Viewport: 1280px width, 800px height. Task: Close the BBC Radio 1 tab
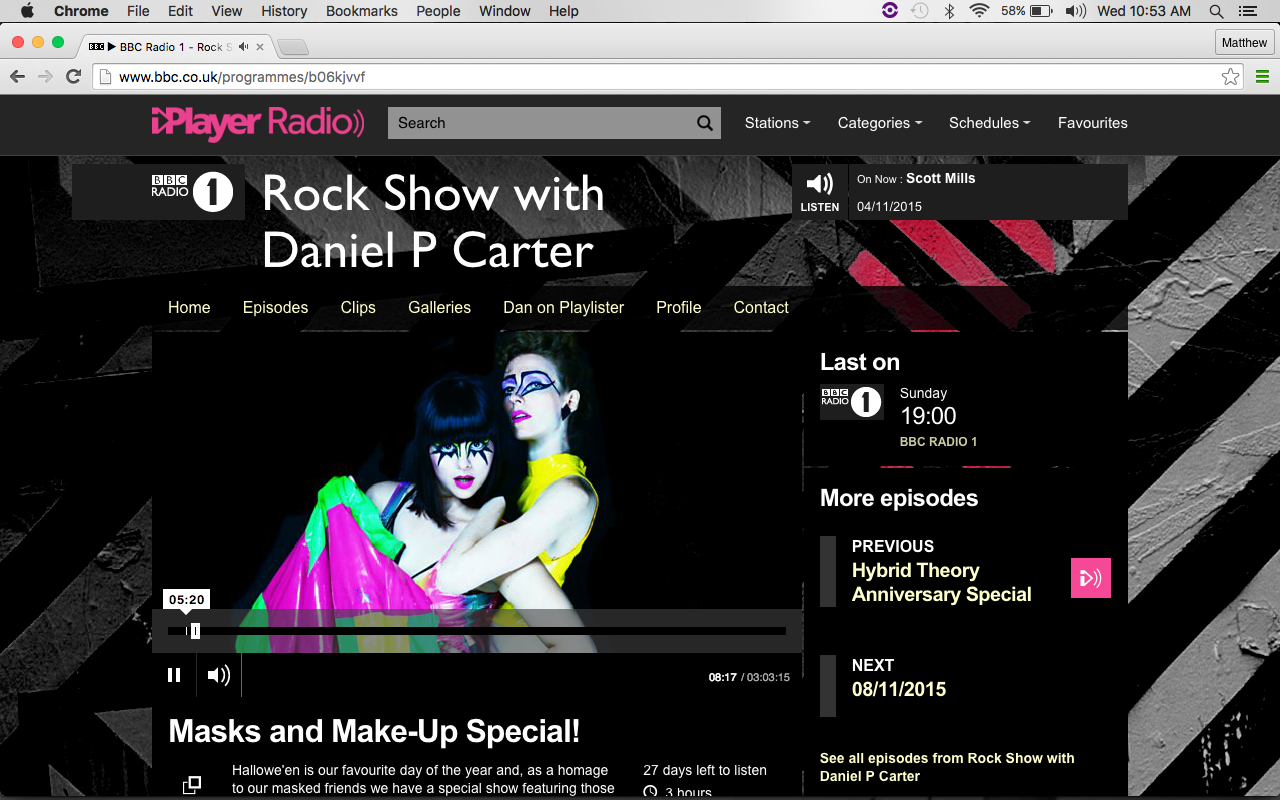(x=260, y=47)
